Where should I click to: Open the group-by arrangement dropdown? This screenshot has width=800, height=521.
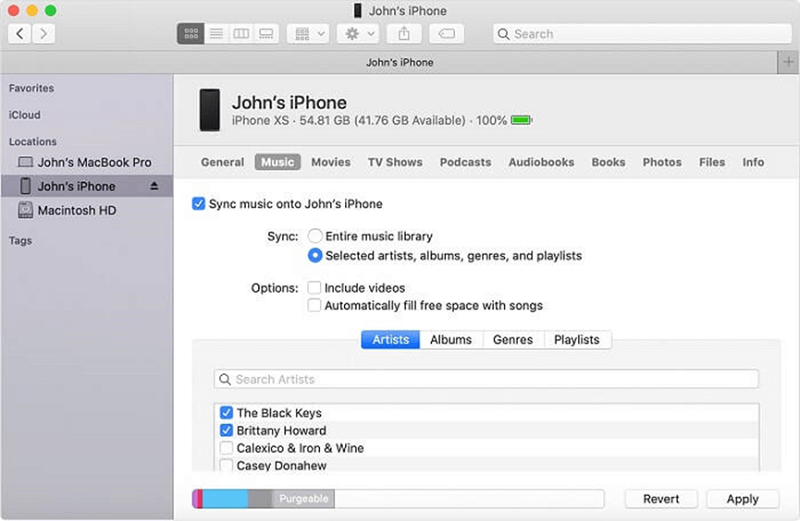(308, 34)
